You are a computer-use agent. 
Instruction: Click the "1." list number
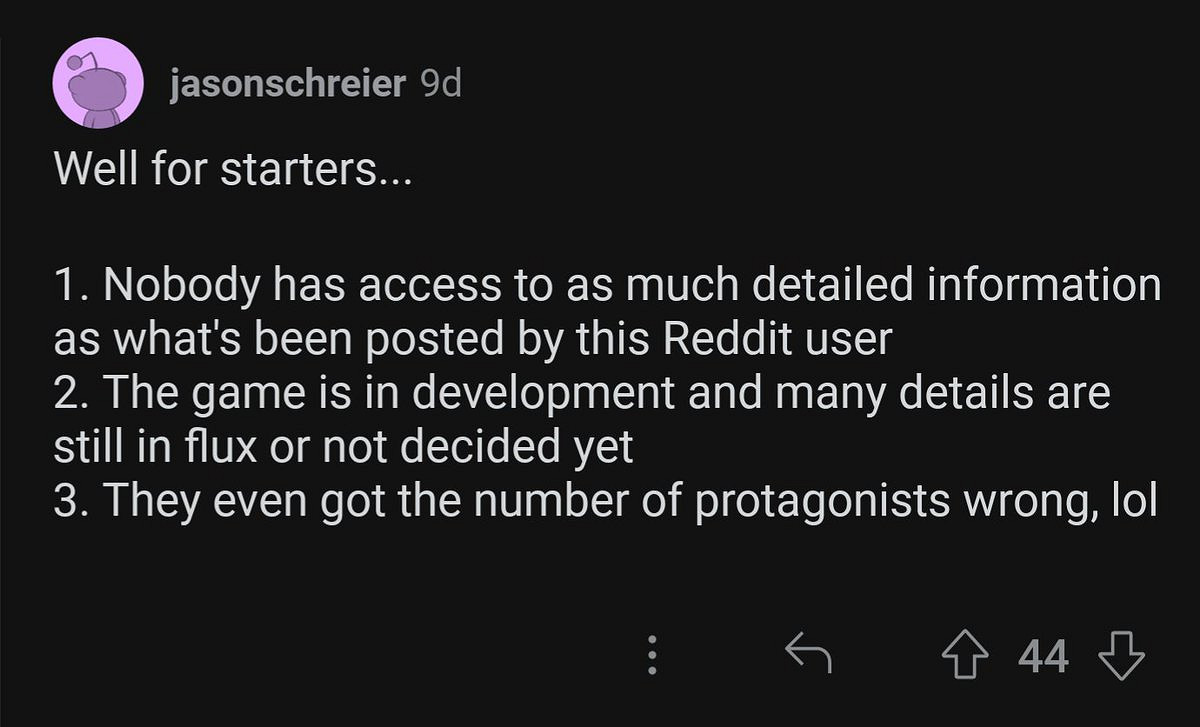[x=71, y=286]
